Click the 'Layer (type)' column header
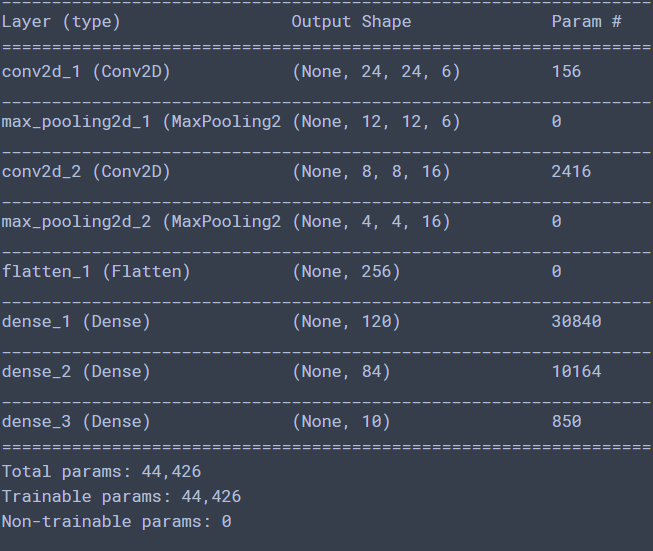The width and height of the screenshot is (653, 551). (x=61, y=22)
